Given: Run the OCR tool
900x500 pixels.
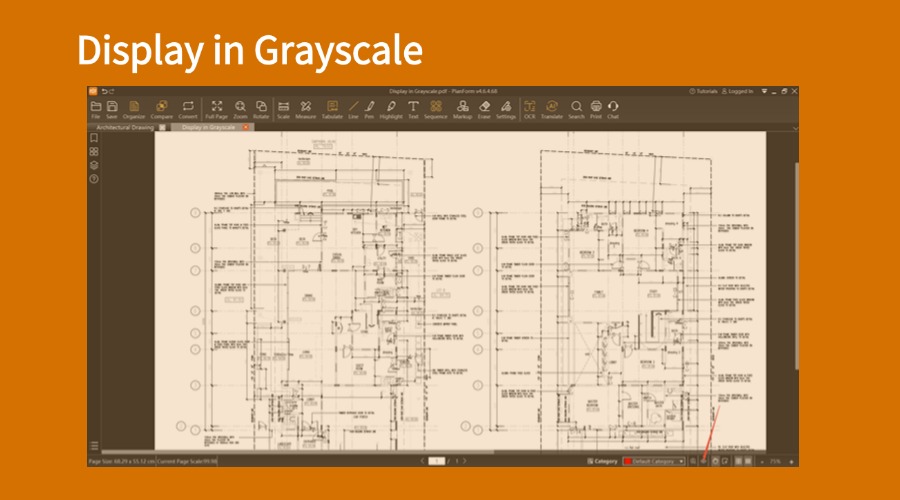Looking at the screenshot, I should click(x=529, y=109).
